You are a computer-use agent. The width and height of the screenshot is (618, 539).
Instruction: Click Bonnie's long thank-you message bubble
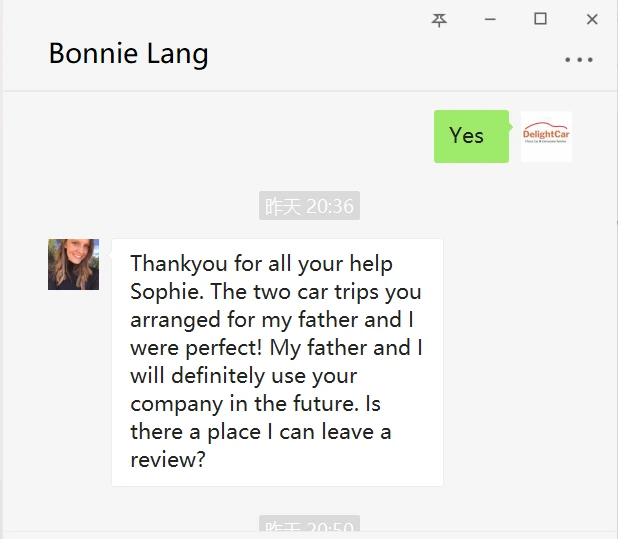(x=277, y=362)
